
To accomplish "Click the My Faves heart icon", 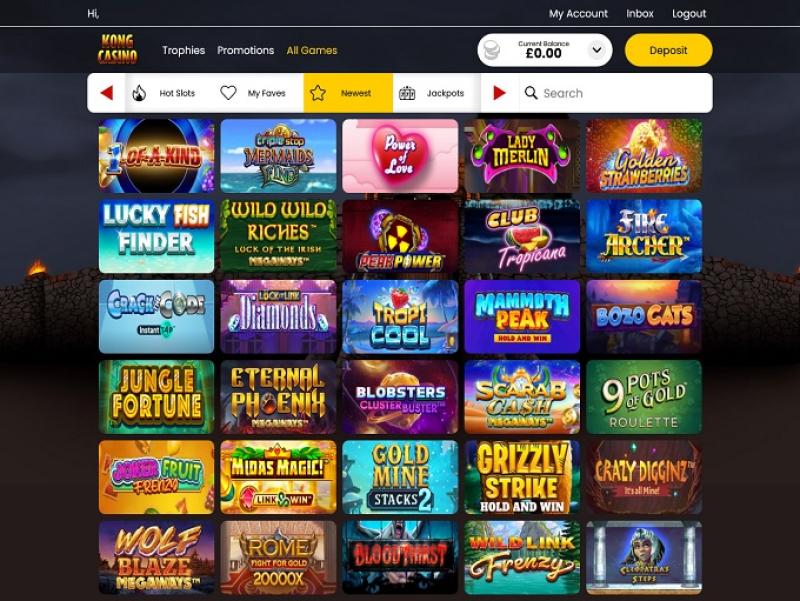I will (x=228, y=93).
